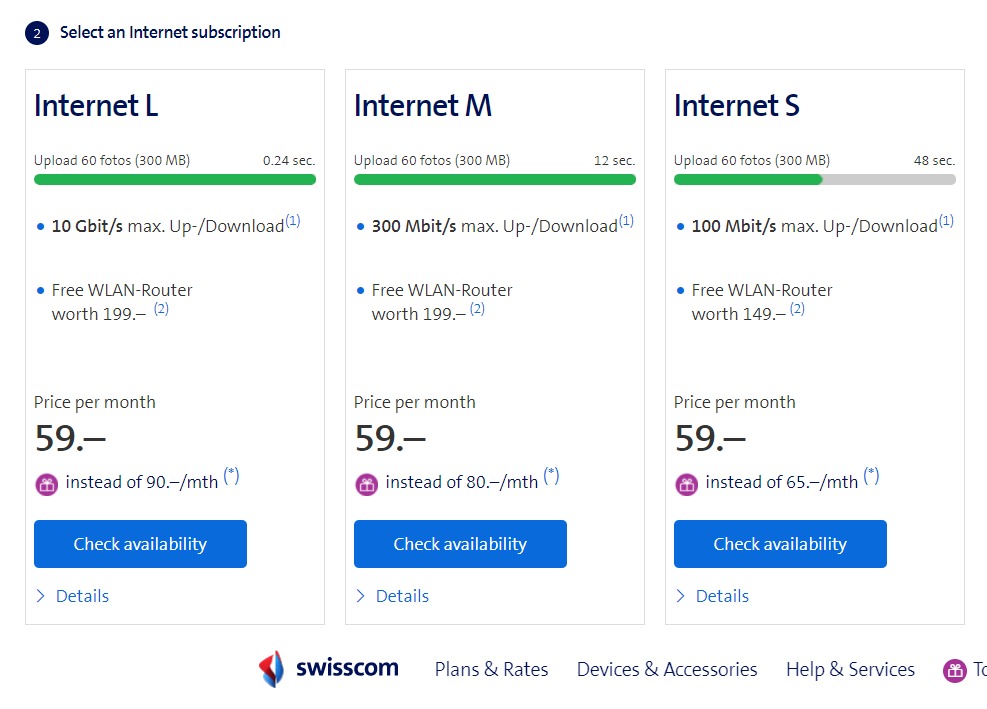
Task: Expand Details for Internet M
Action: pyautogui.click(x=393, y=596)
